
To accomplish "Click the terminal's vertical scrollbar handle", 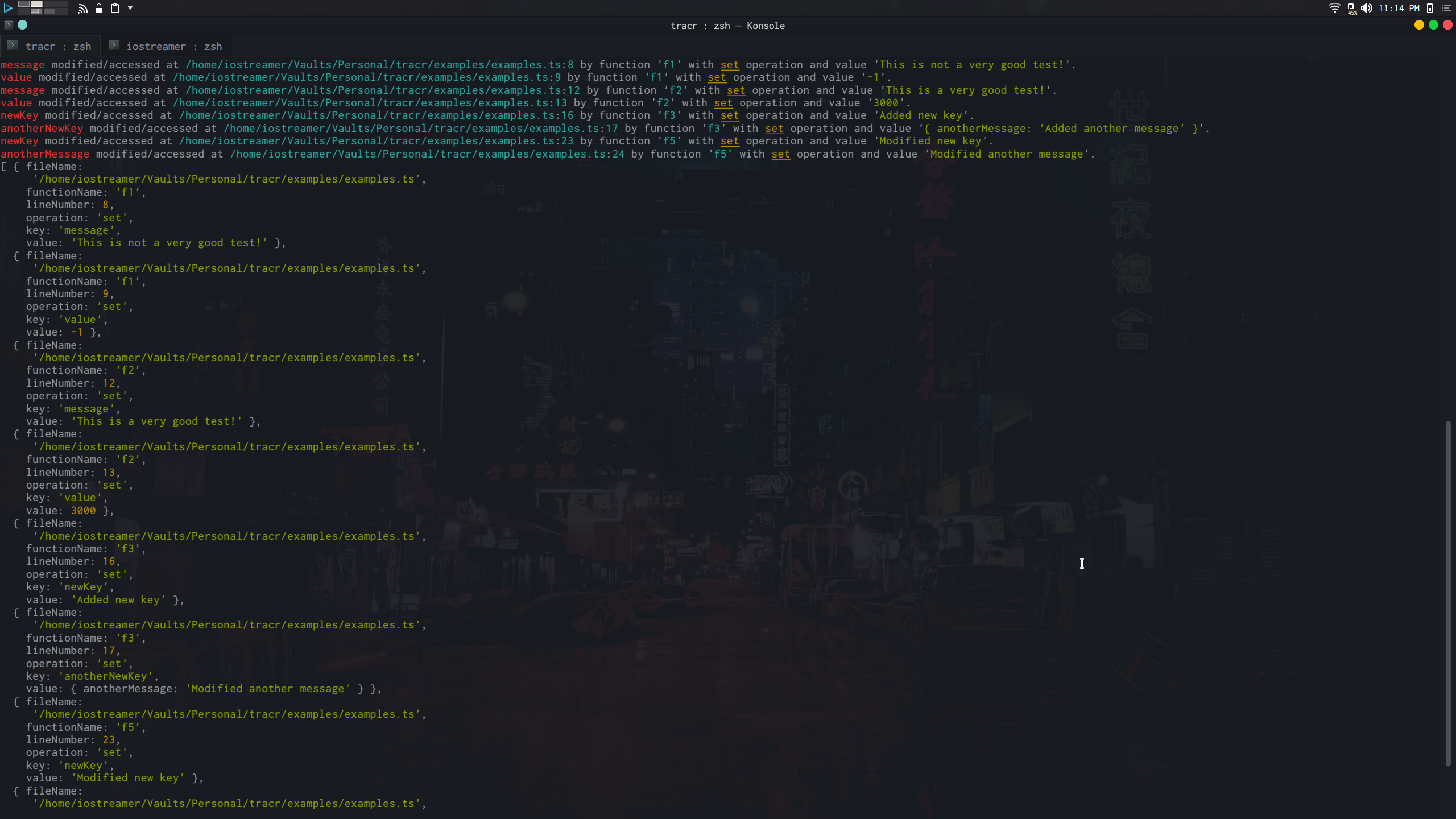I will [1448, 593].
